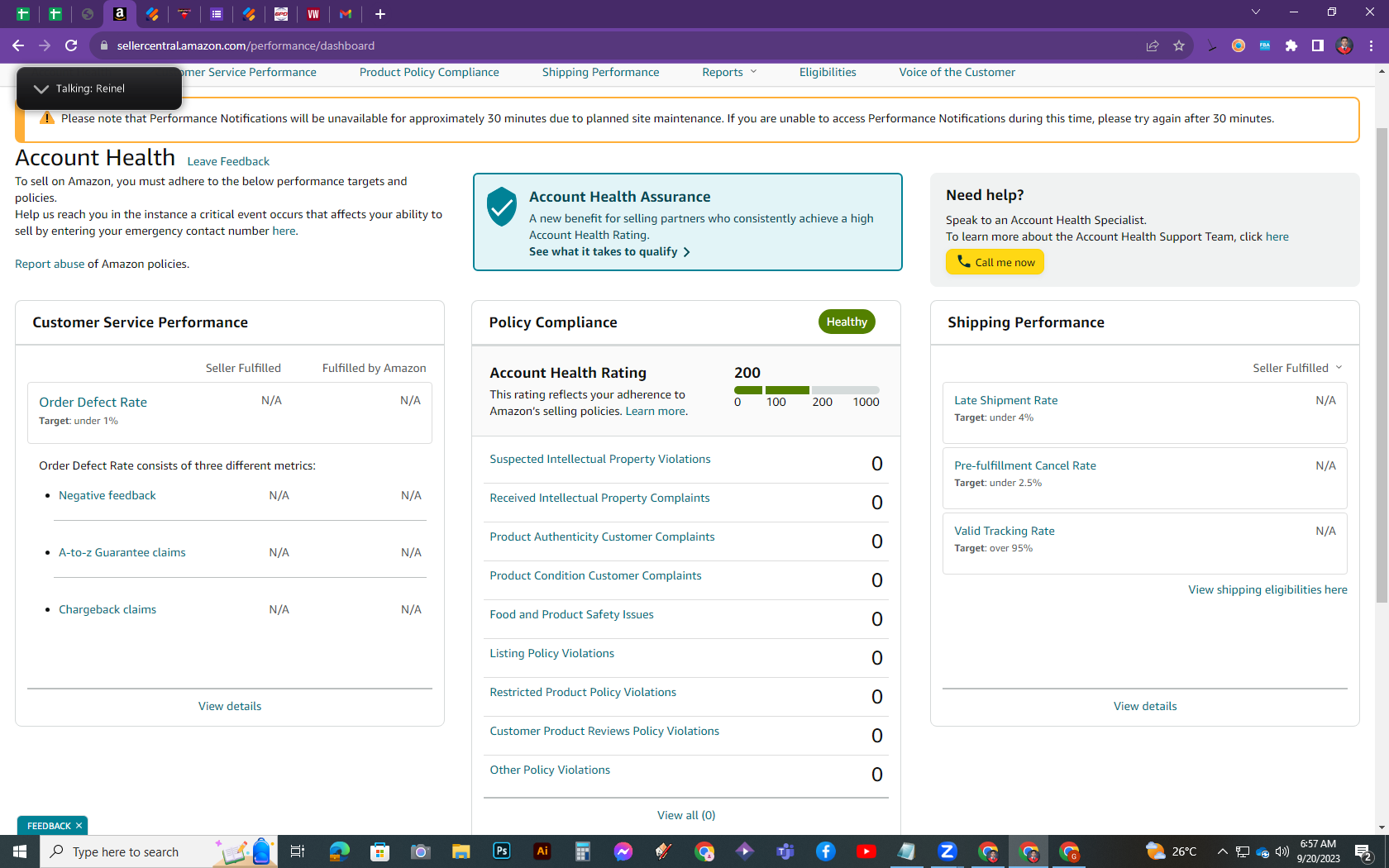Go back to the previous page
Image resolution: width=1389 pixels, height=868 pixels.
[x=18, y=45]
